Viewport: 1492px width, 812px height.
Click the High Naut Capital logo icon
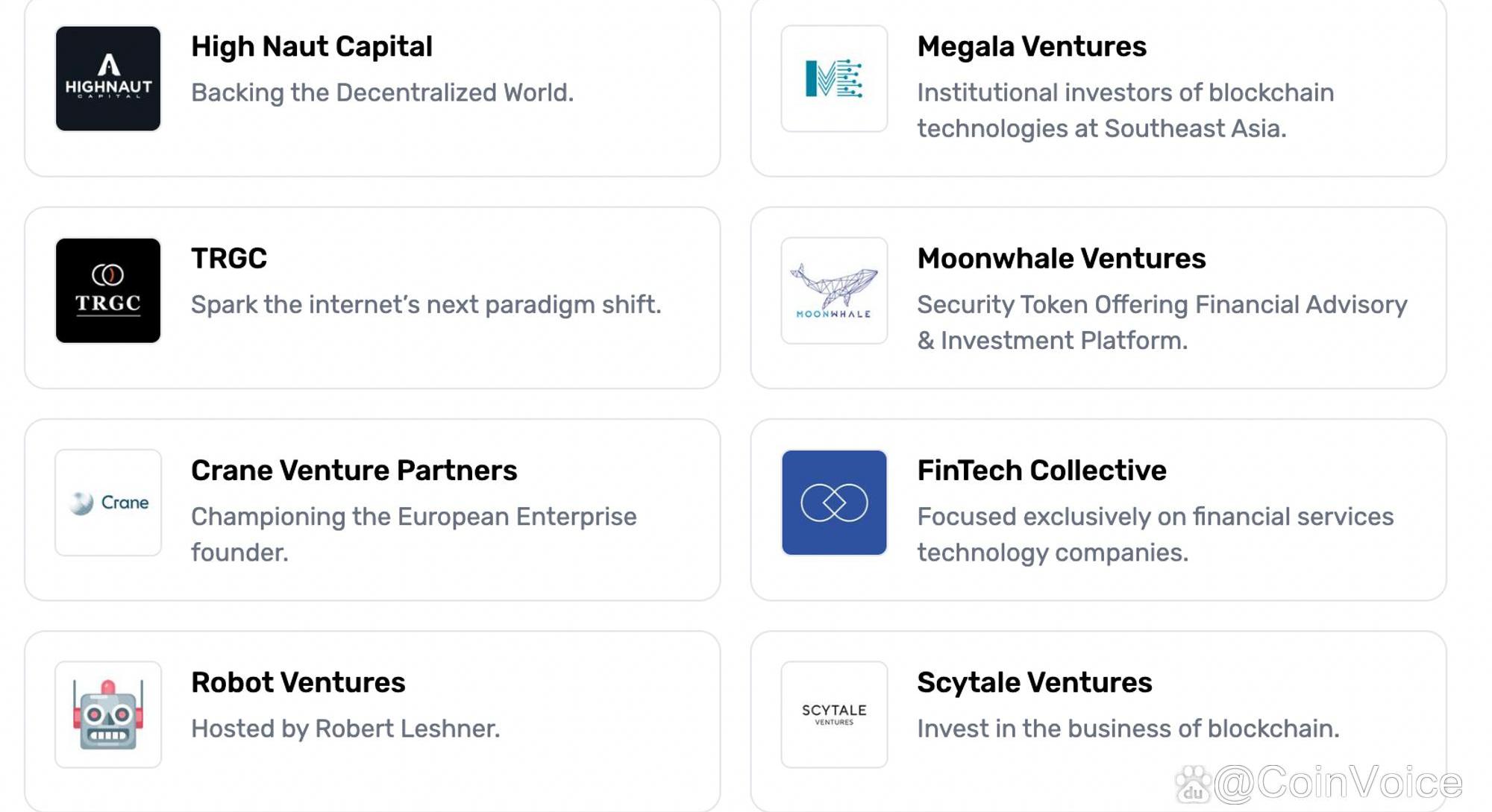108,79
